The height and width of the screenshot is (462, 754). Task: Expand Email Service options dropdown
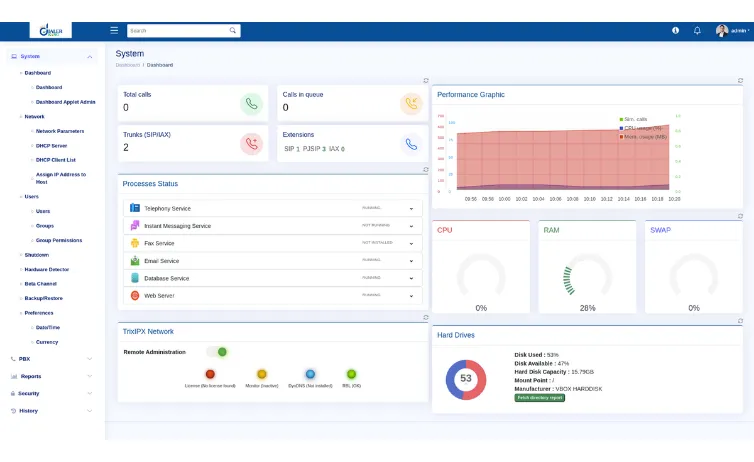click(411, 261)
